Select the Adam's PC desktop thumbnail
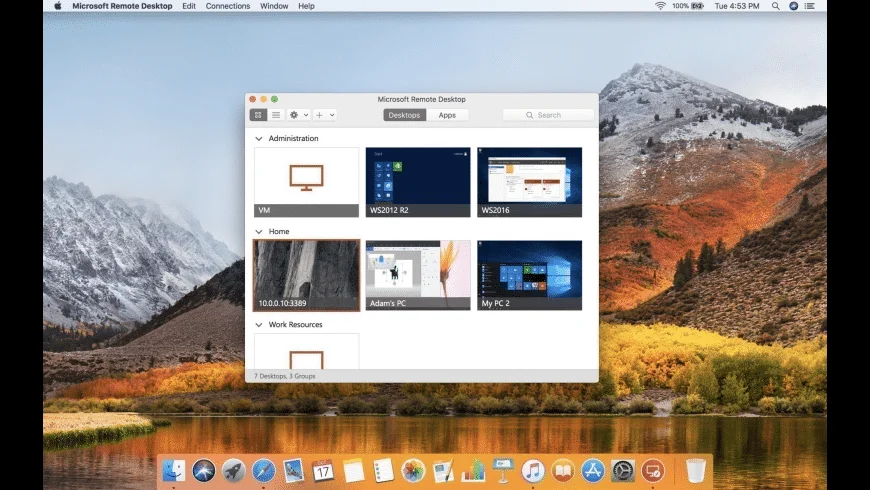870x490 pixels. 418,275
